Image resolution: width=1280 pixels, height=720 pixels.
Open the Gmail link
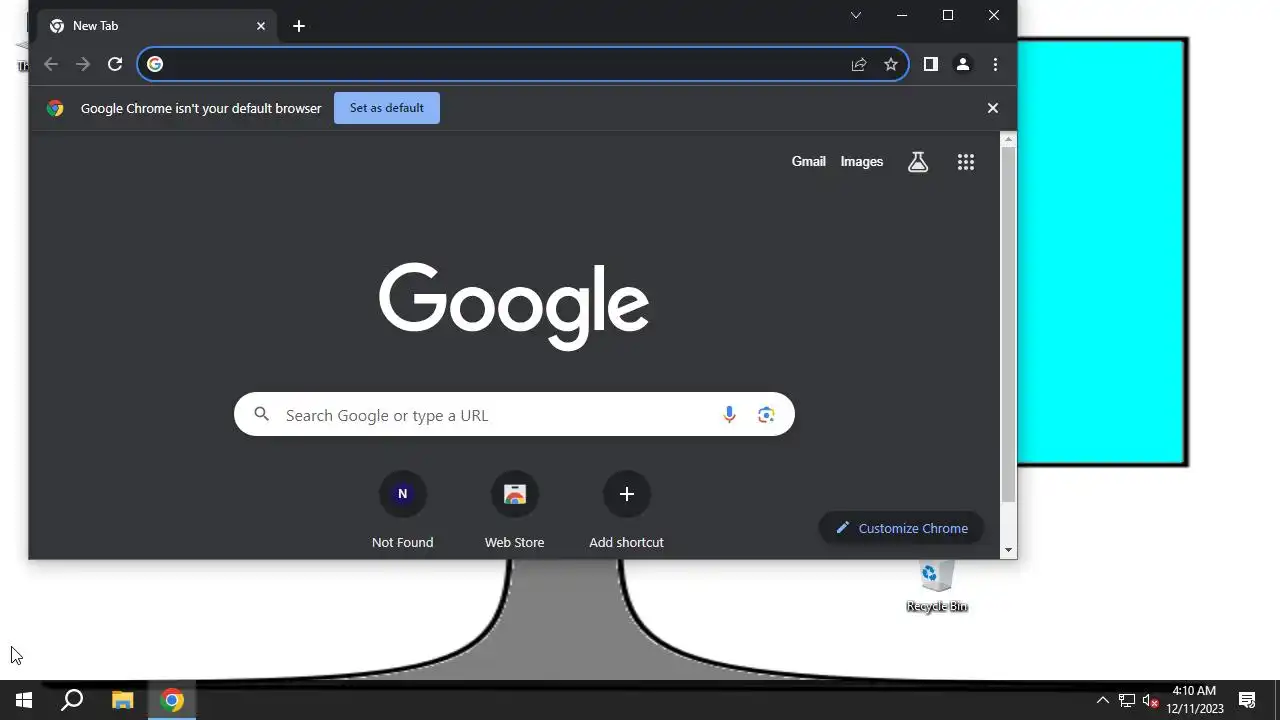809,161
